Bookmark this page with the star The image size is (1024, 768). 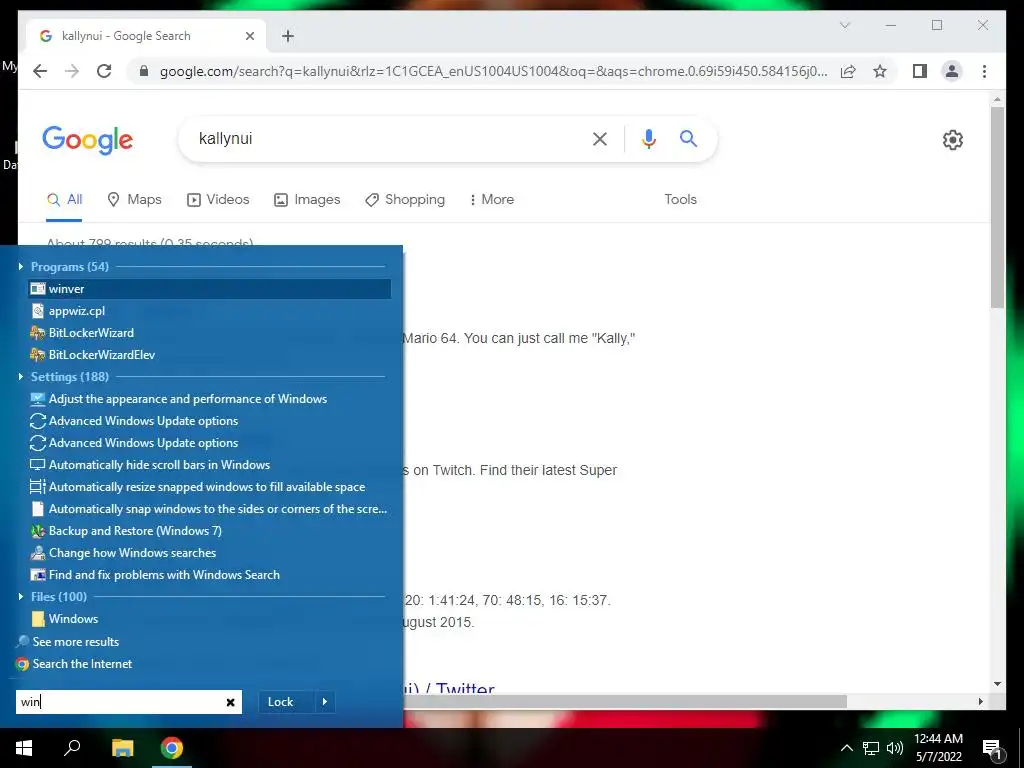[x=880, y=71]
